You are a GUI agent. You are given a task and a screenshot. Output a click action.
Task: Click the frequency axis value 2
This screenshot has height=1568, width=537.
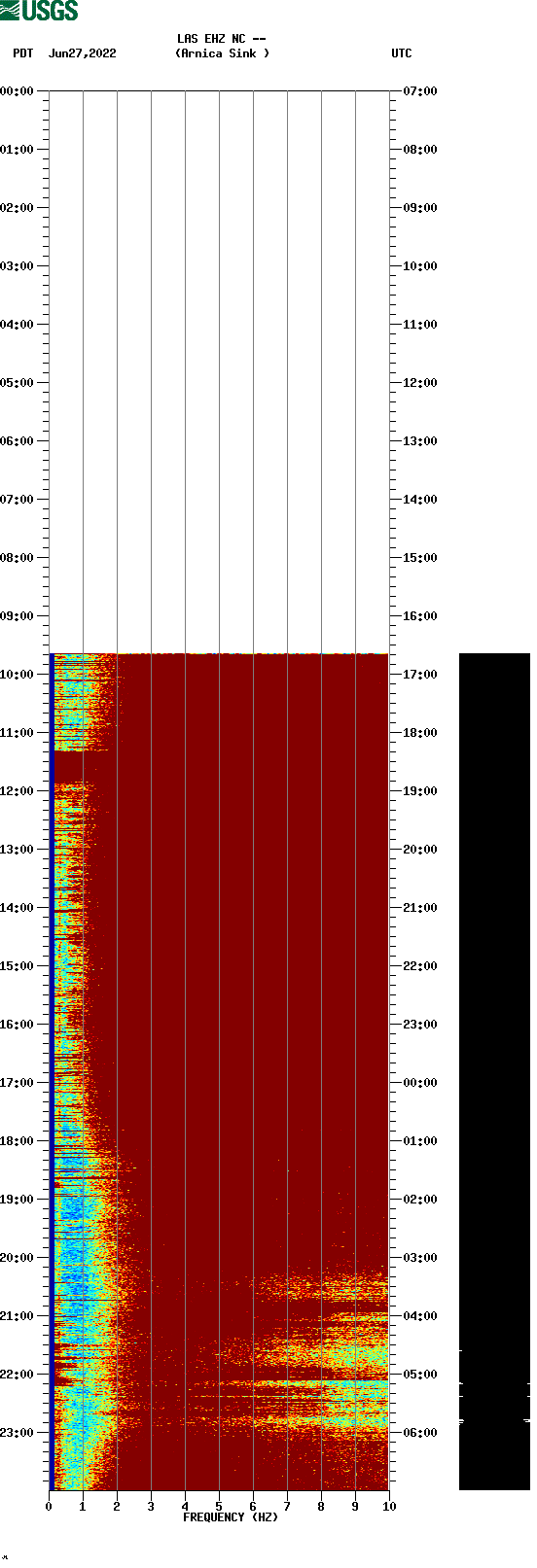117,1507
